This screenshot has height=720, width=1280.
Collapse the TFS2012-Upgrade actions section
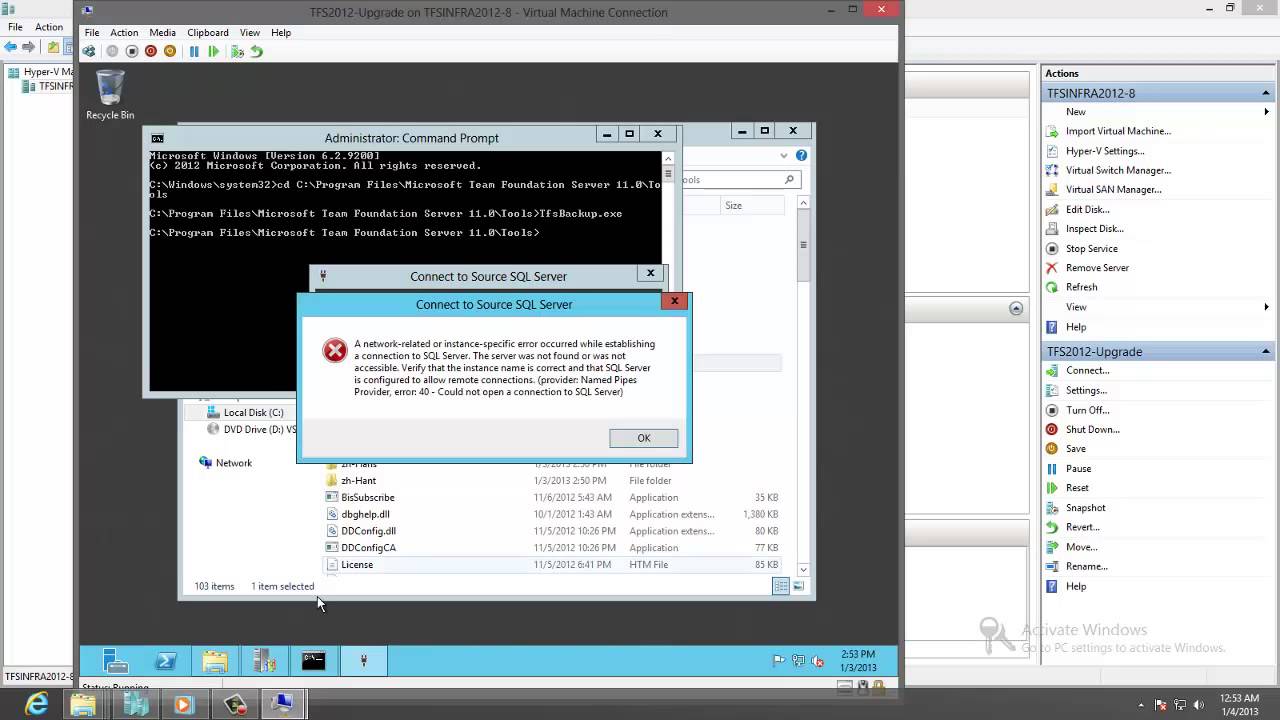[x=1266, y=351]
